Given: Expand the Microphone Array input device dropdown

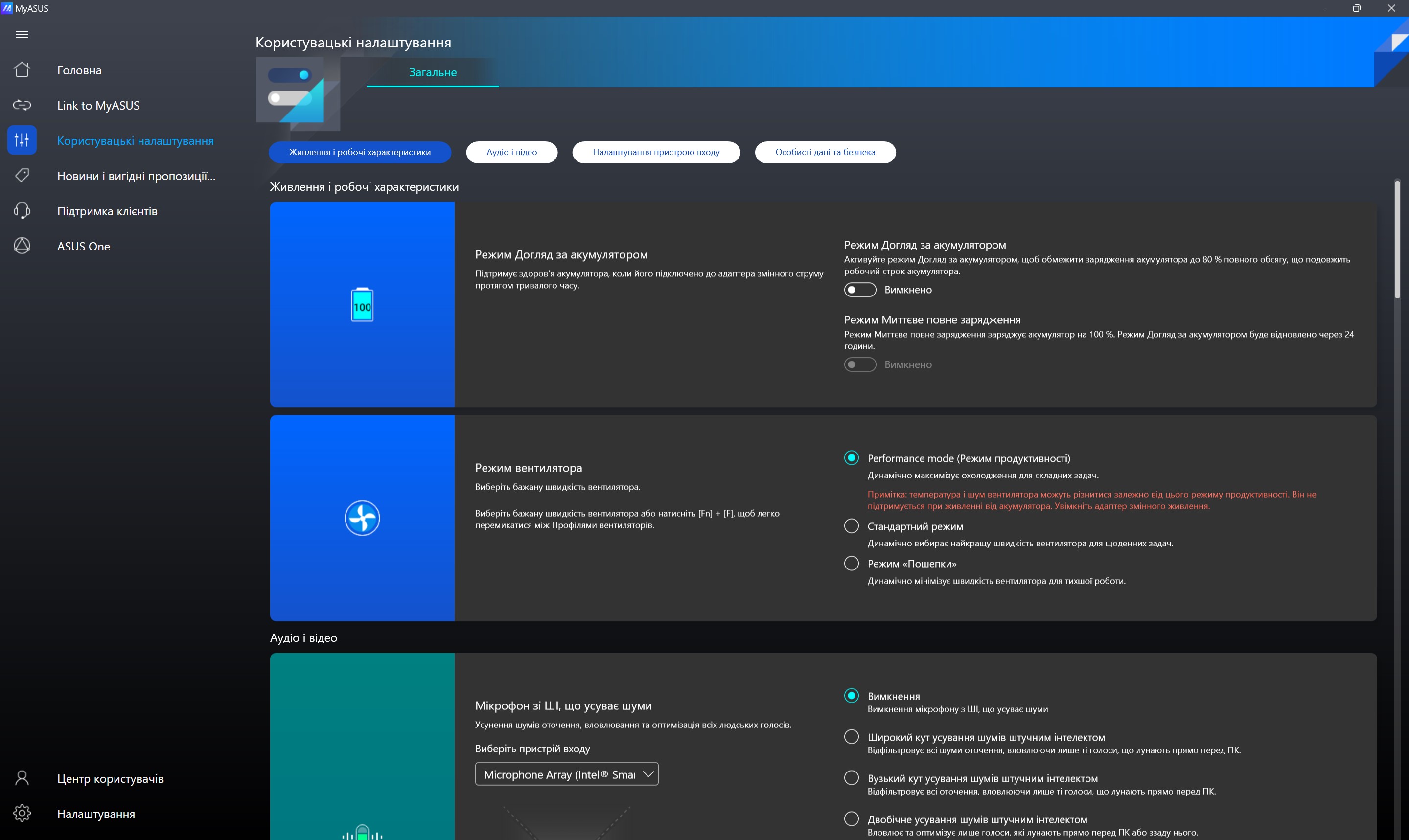Looking at the screenshot, I should (x=566, y=774).
